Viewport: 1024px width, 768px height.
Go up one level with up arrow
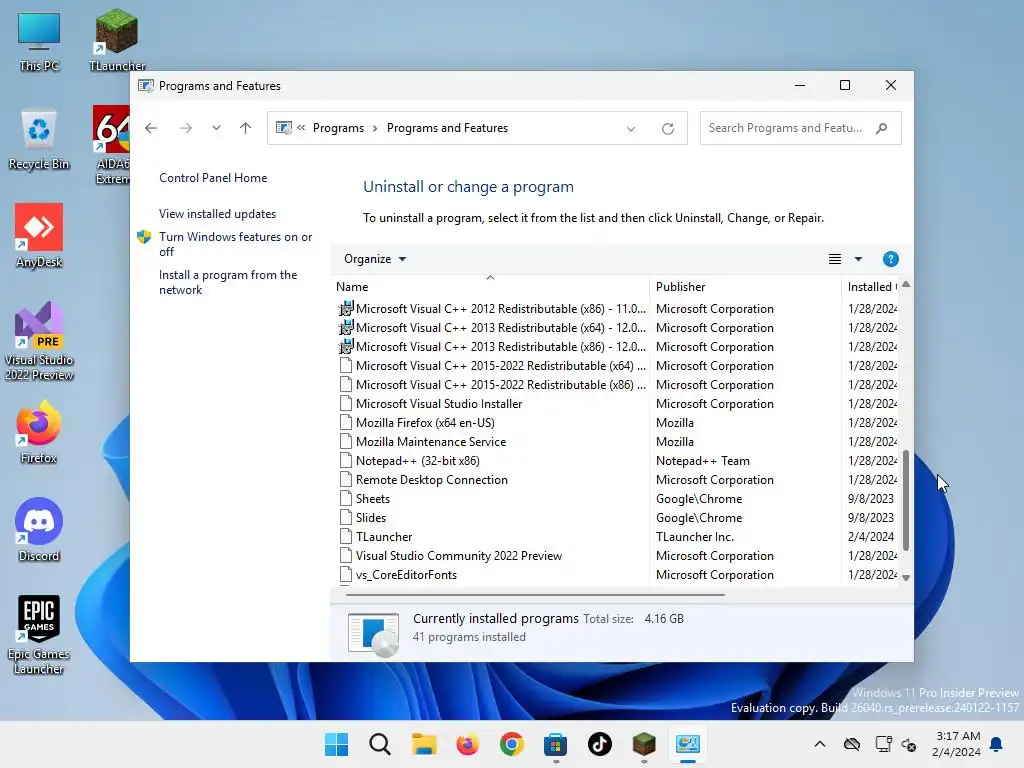(x=246, y=128)
